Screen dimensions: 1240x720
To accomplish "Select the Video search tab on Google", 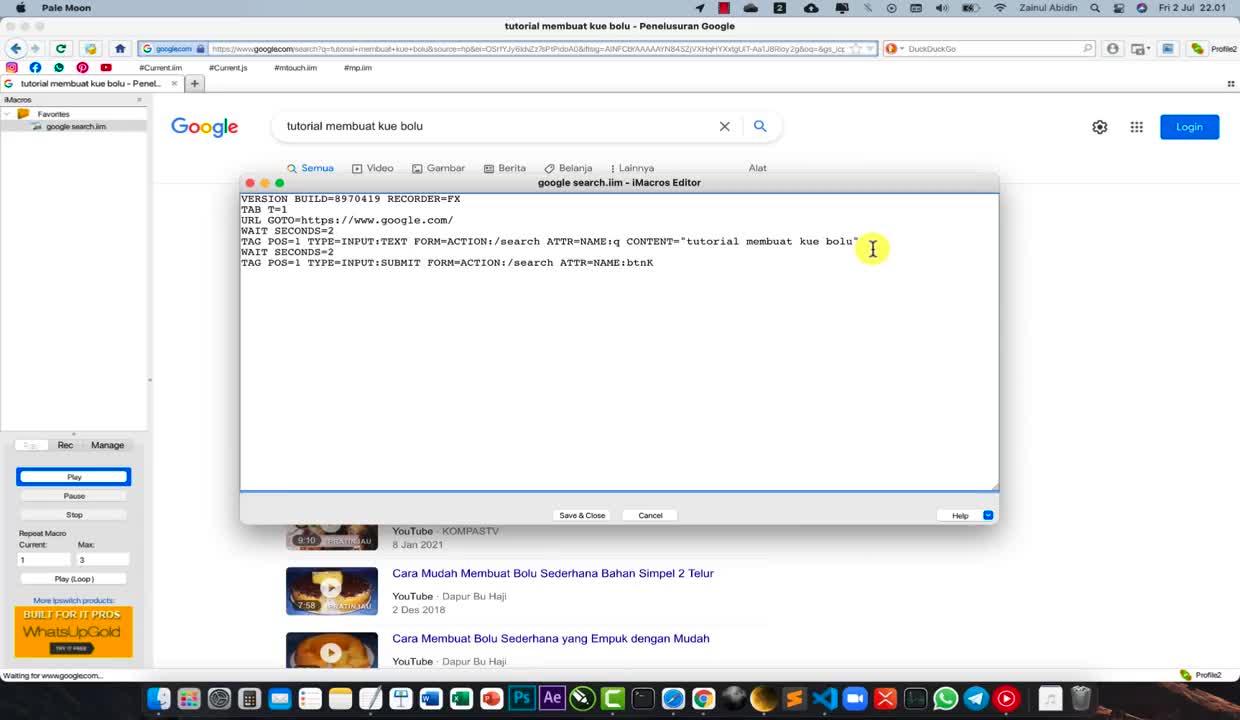I will pyautogui.click(x=372, y=168).
